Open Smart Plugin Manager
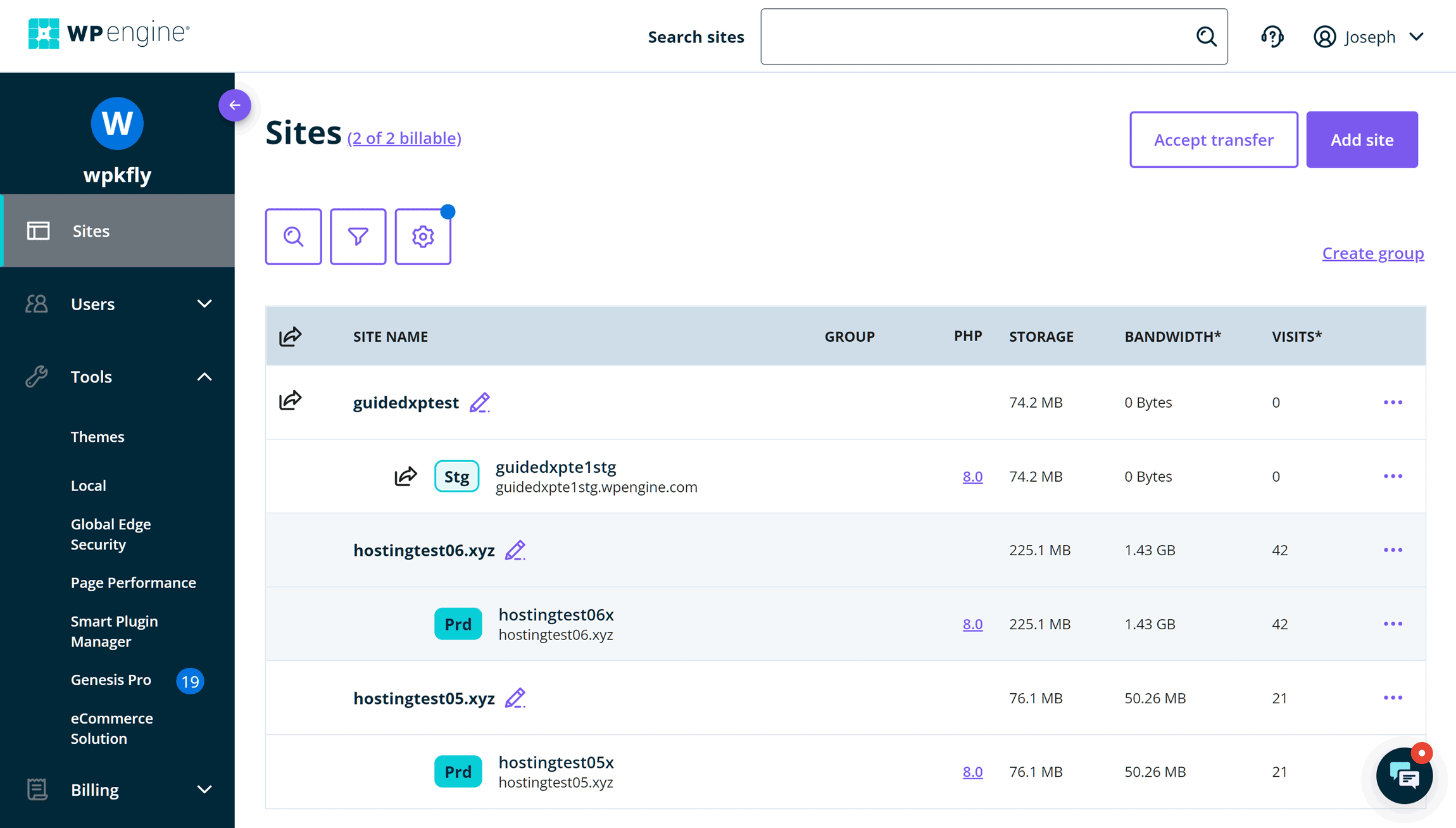The height and width of the screenshot is (828, 1456). click(115, 631)
